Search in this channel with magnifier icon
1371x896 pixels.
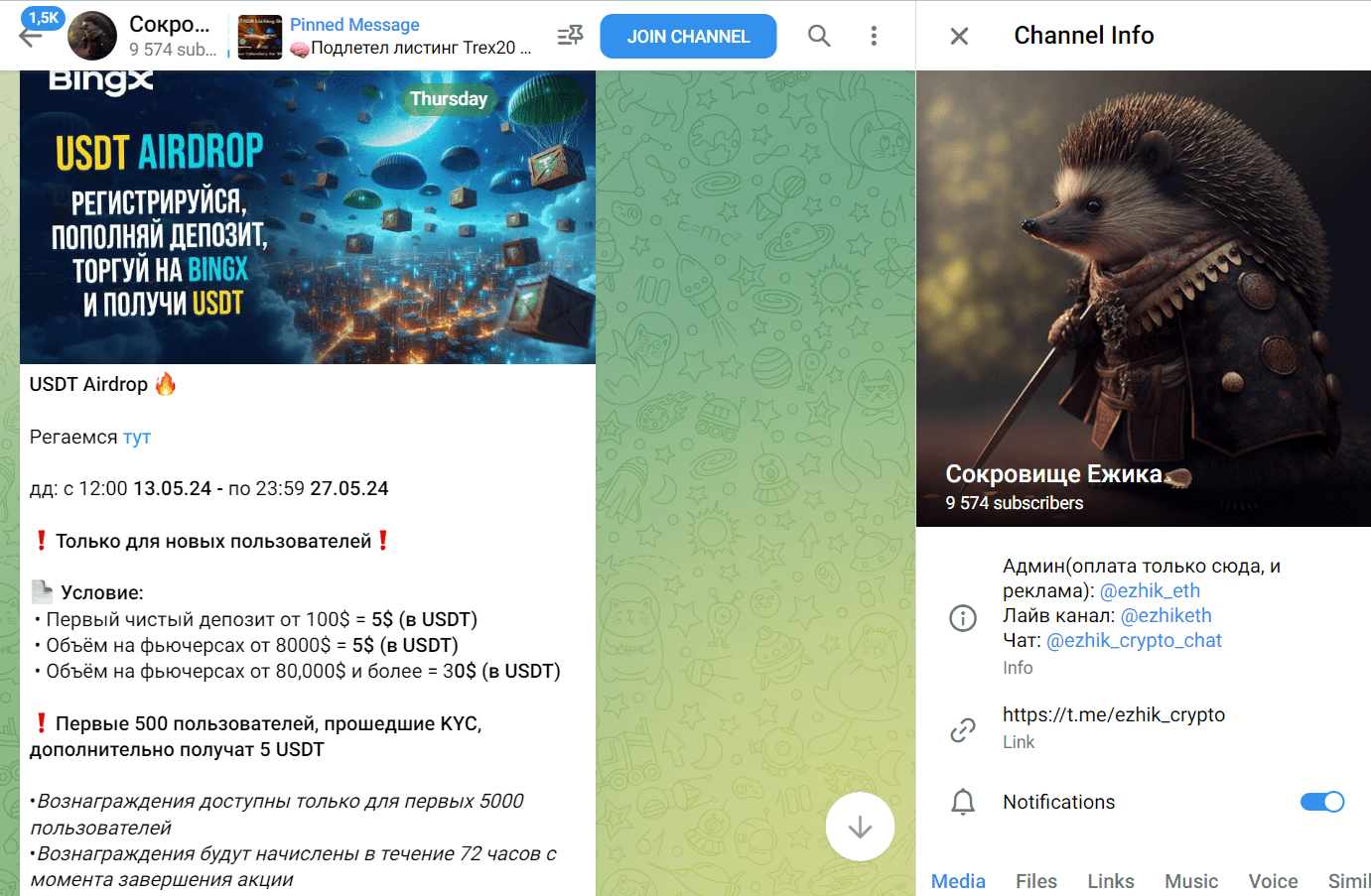point(819,37)
